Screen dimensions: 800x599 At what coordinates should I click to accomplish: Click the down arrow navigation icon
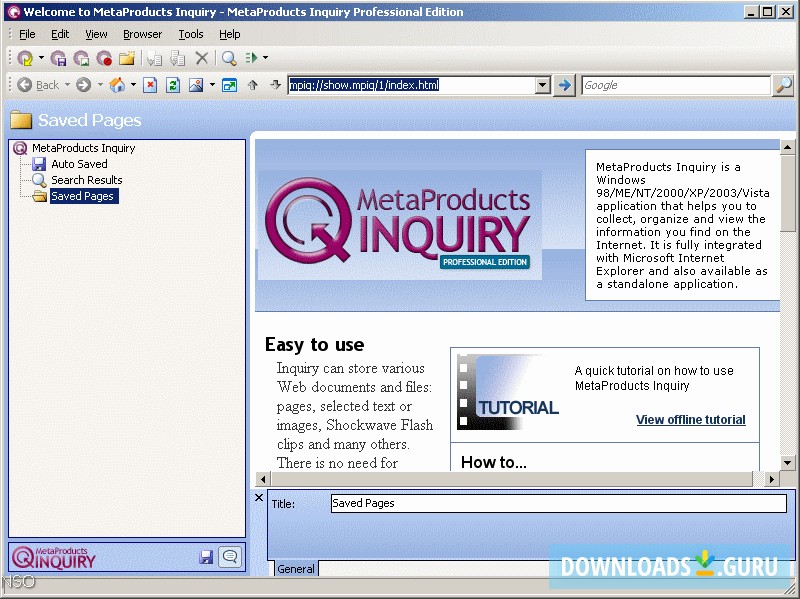pos(276,85)
